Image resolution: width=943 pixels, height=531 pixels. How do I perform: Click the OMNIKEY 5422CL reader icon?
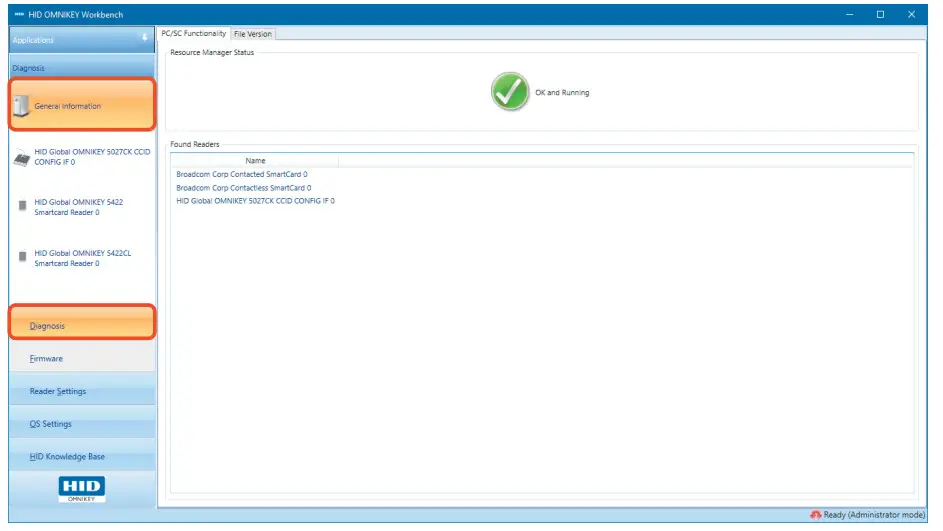point(22,257)
